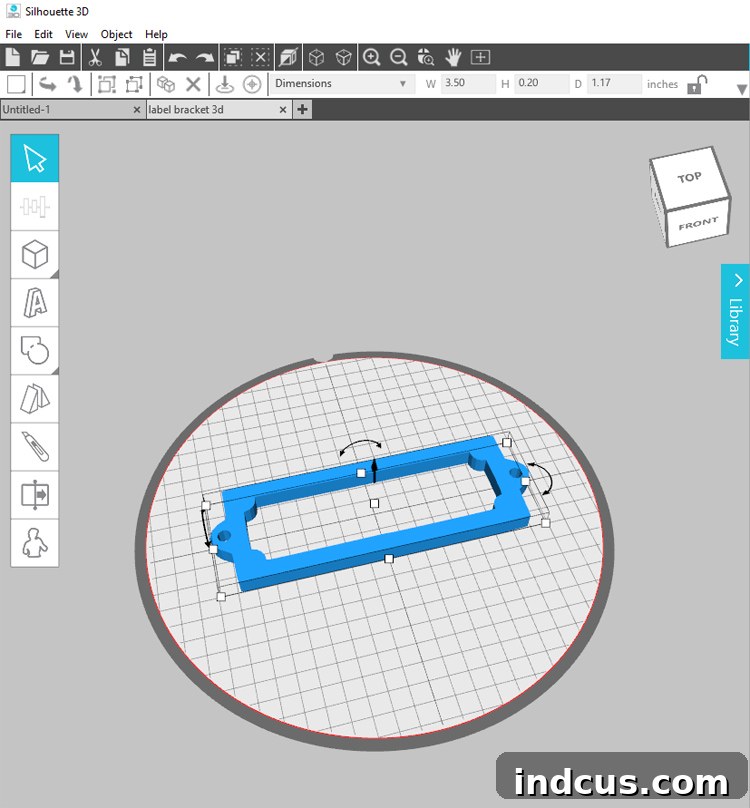Open a file with the folder icon

(40, 57)
